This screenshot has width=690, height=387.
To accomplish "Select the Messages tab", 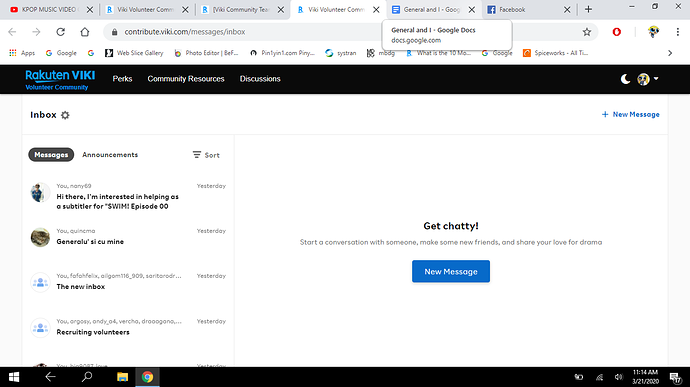I will pyautogui.click(x=51, y=155).
